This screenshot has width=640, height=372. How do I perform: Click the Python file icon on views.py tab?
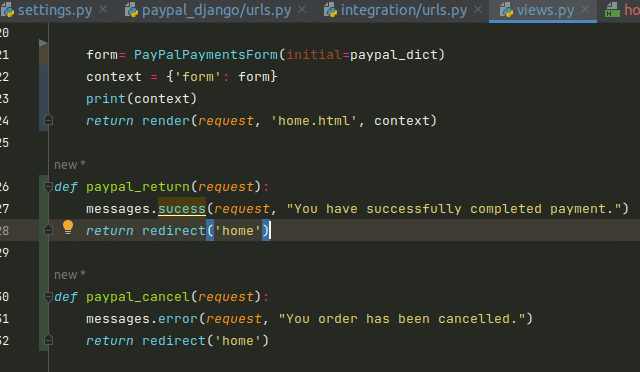[x=506, y=10]
